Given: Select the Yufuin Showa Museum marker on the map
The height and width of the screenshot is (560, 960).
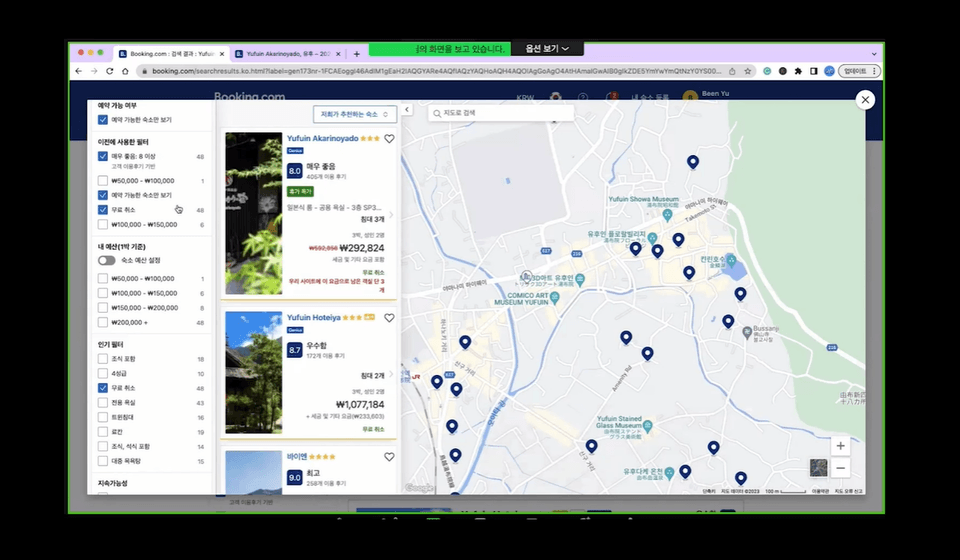Looking at the screenshot, I should [x=667, y=215].
